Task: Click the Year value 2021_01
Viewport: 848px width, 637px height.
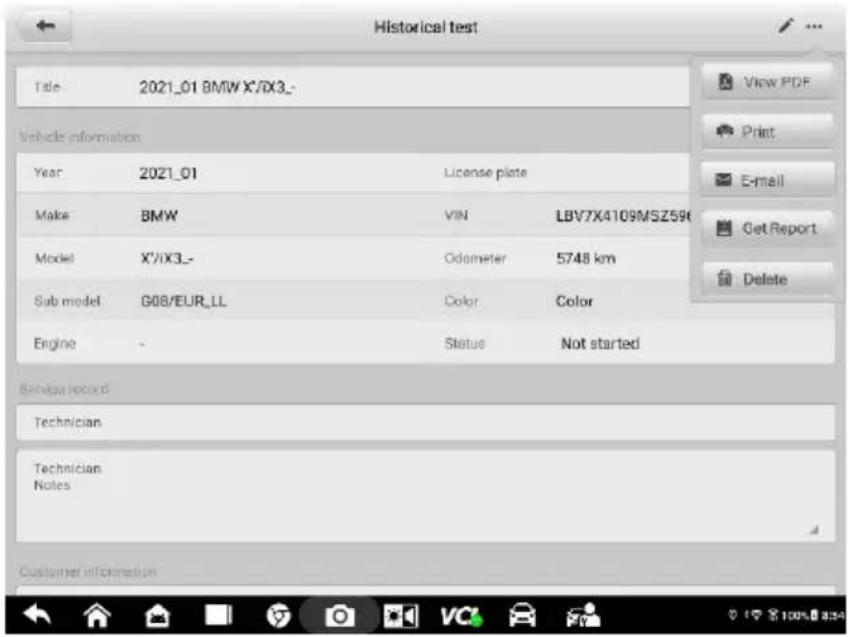Action: pos(168,173)
